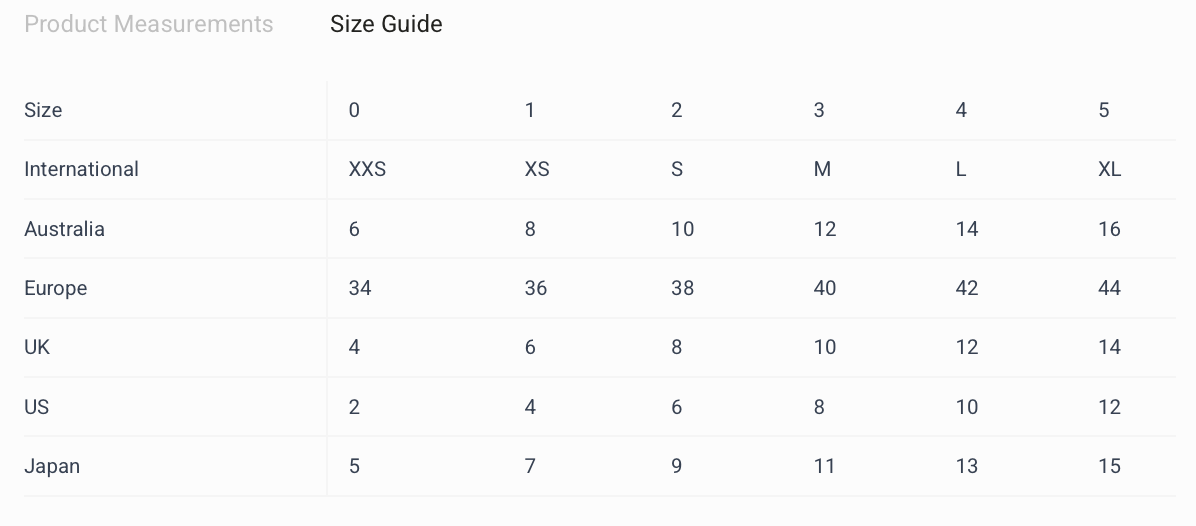Click the US row label
The image size is (1196, 526).
(x=36, y=407)
